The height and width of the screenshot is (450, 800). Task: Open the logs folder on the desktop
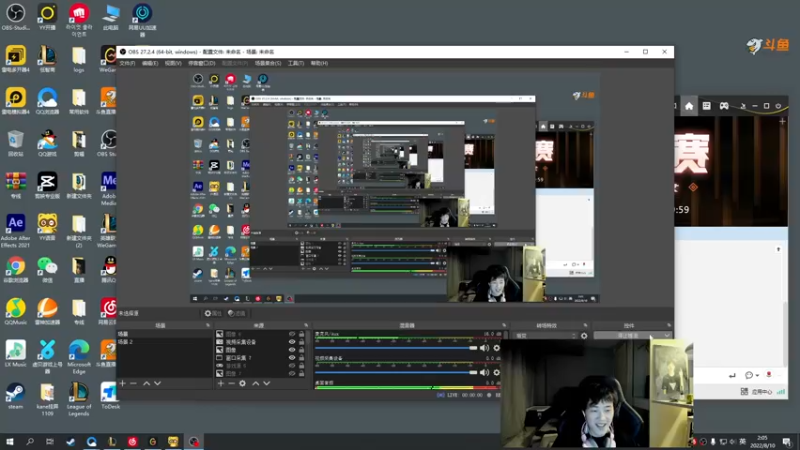[x=79, y=59]
